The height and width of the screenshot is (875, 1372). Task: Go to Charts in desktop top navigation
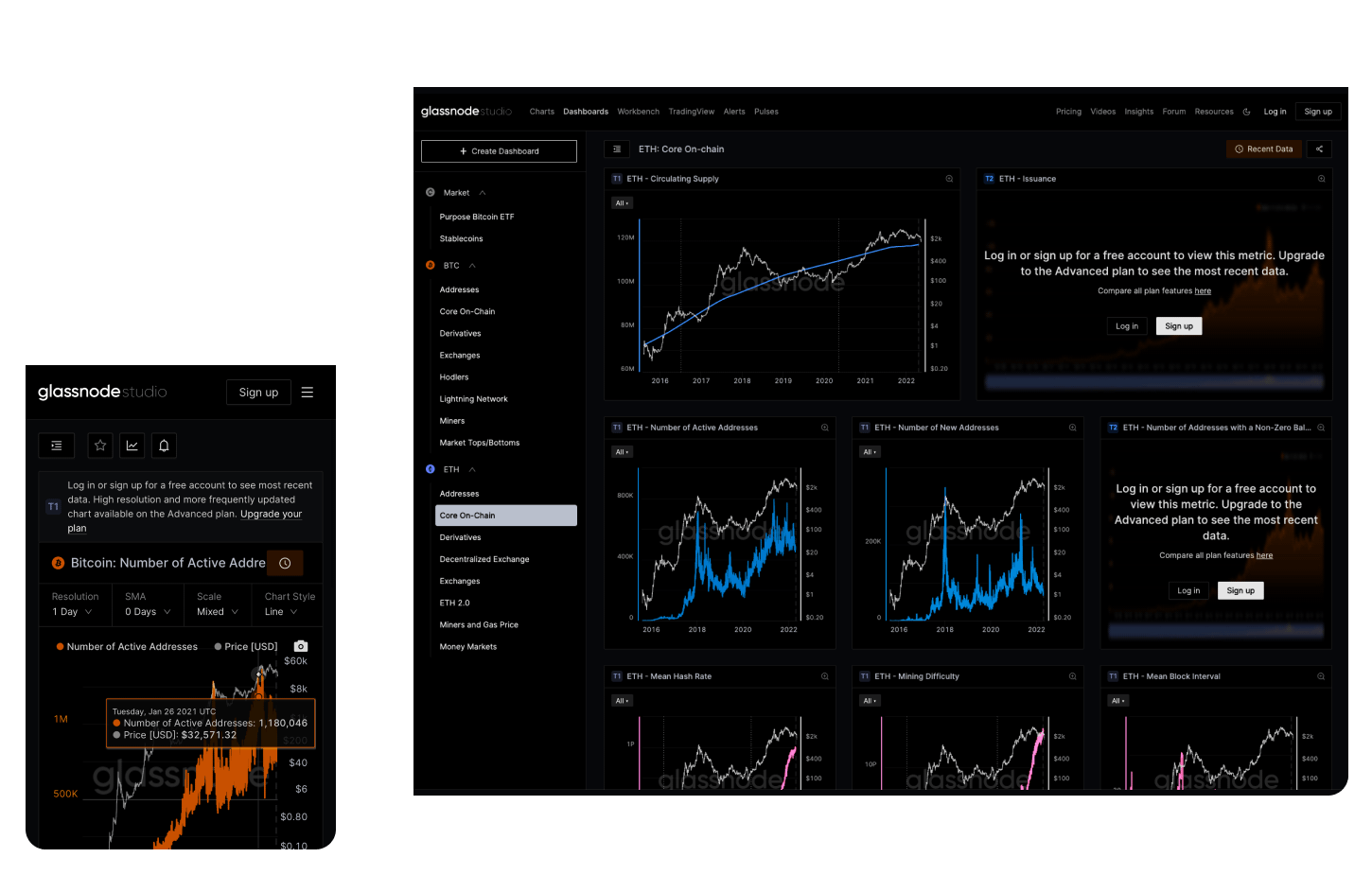point(542,112)
